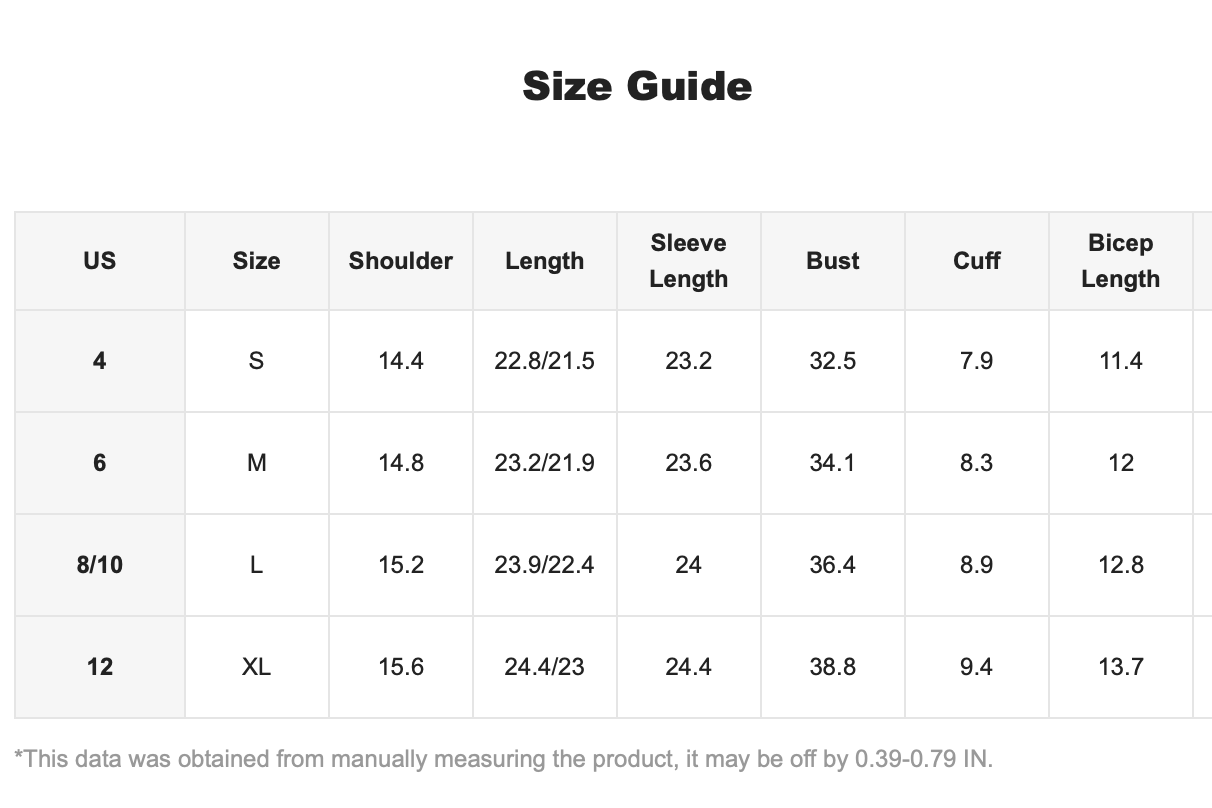Click the manual measurement disclaimer note
Viewport: 1212px width, 808px height.
click(504, 759)
